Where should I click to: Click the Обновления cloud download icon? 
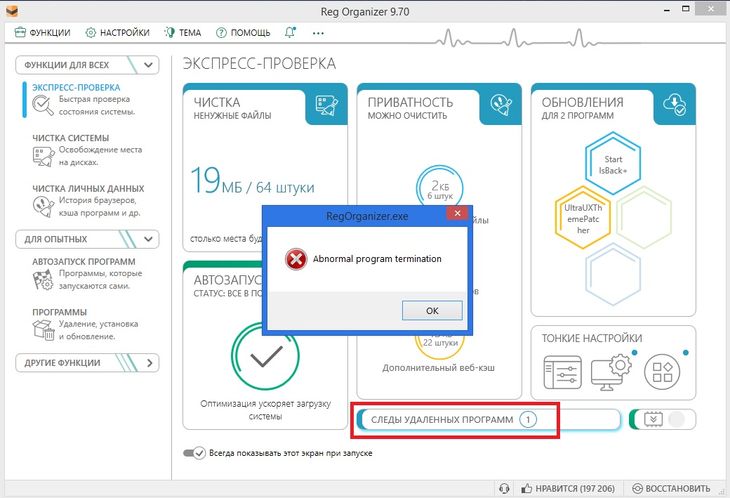(675, 105)
